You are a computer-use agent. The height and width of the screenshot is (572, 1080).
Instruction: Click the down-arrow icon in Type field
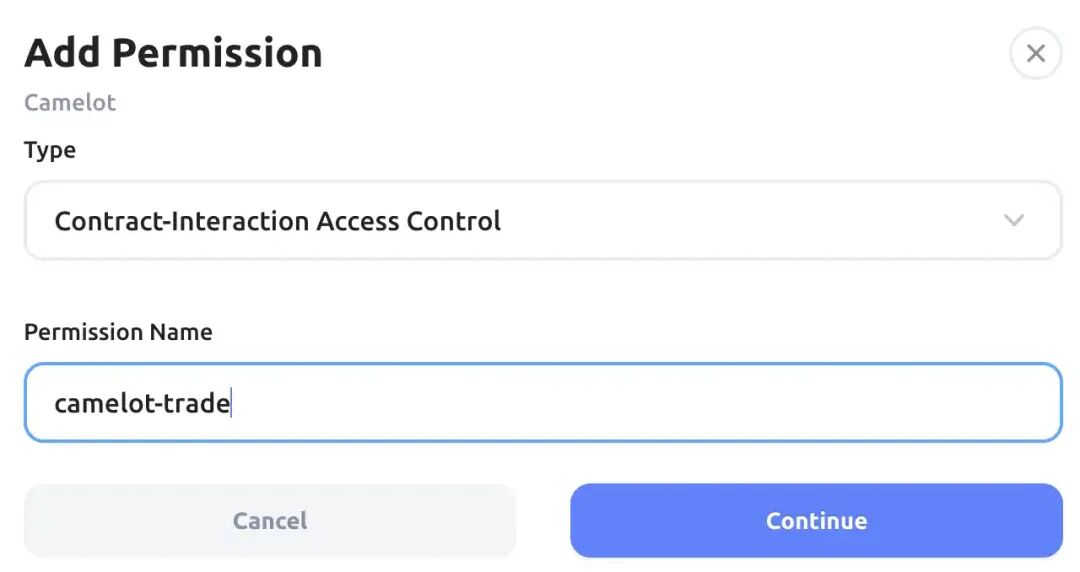click(x=1013, y=220)
